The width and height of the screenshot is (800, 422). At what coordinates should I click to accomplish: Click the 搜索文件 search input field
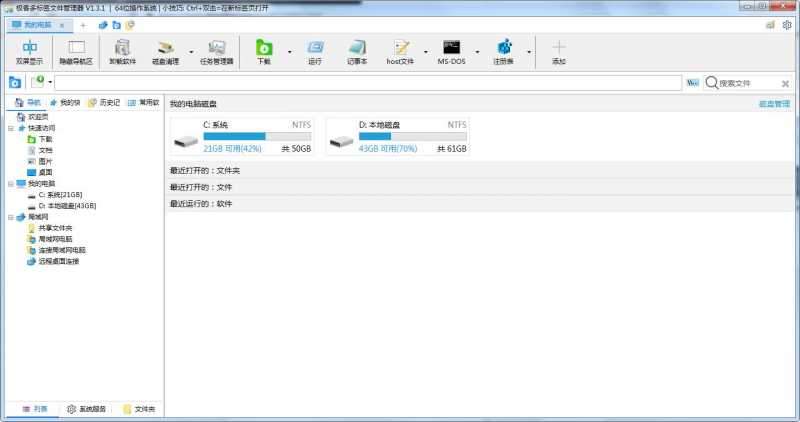pos(755,83)
